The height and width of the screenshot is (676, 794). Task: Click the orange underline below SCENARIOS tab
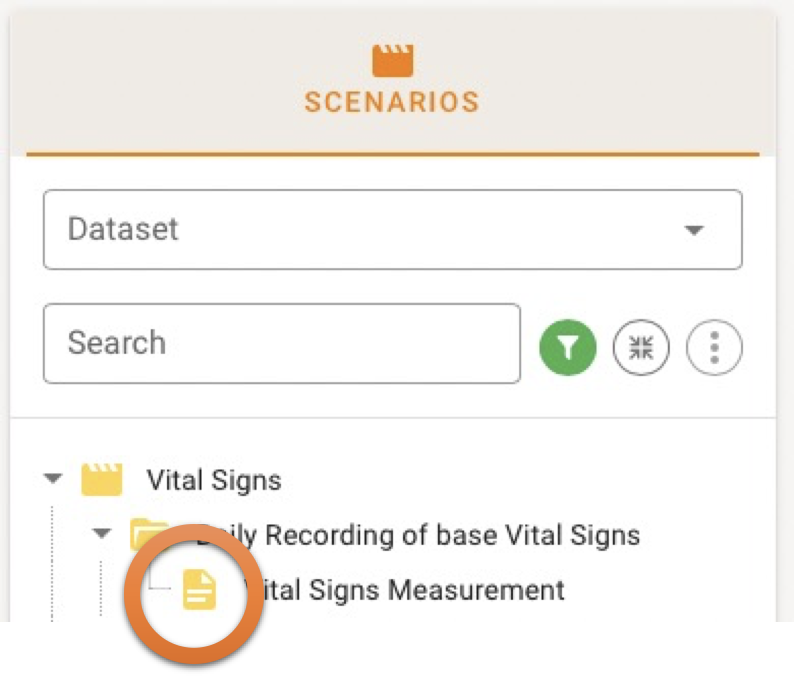[392, 155]
